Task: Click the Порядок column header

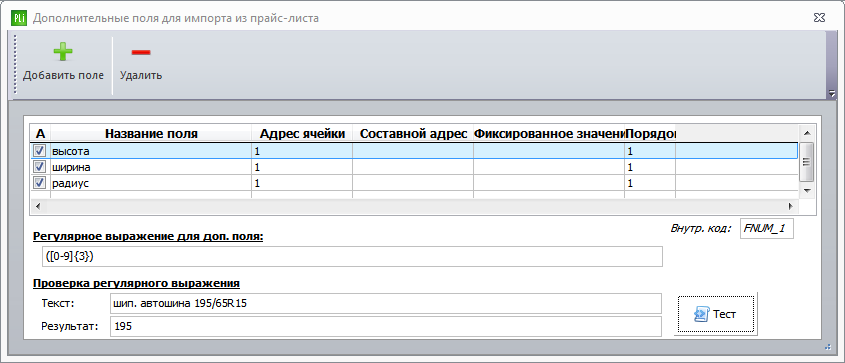Action: click(650, 134)
